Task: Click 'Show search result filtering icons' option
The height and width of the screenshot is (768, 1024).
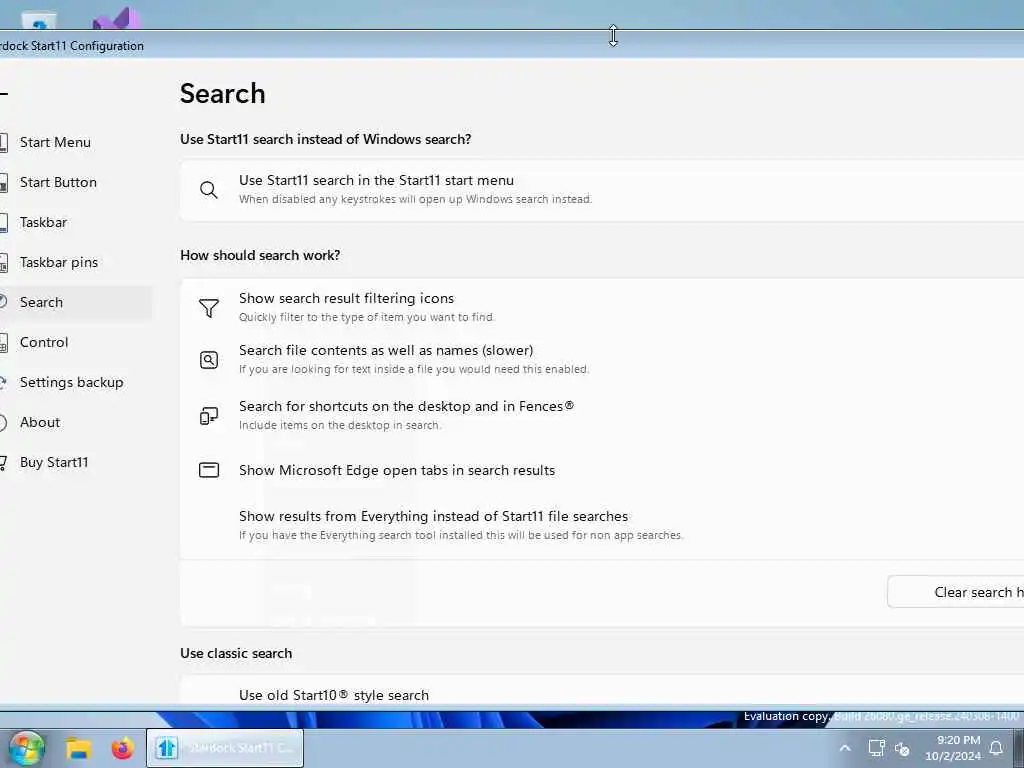Action: (346, 298)
